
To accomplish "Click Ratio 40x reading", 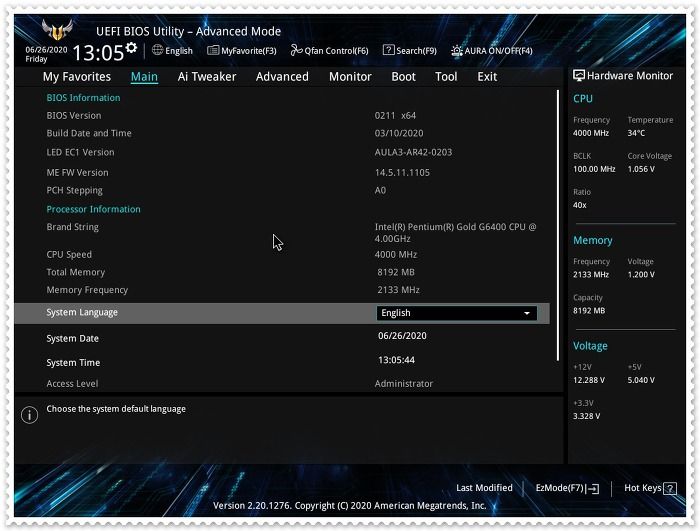I will click(x=579, y=205).
